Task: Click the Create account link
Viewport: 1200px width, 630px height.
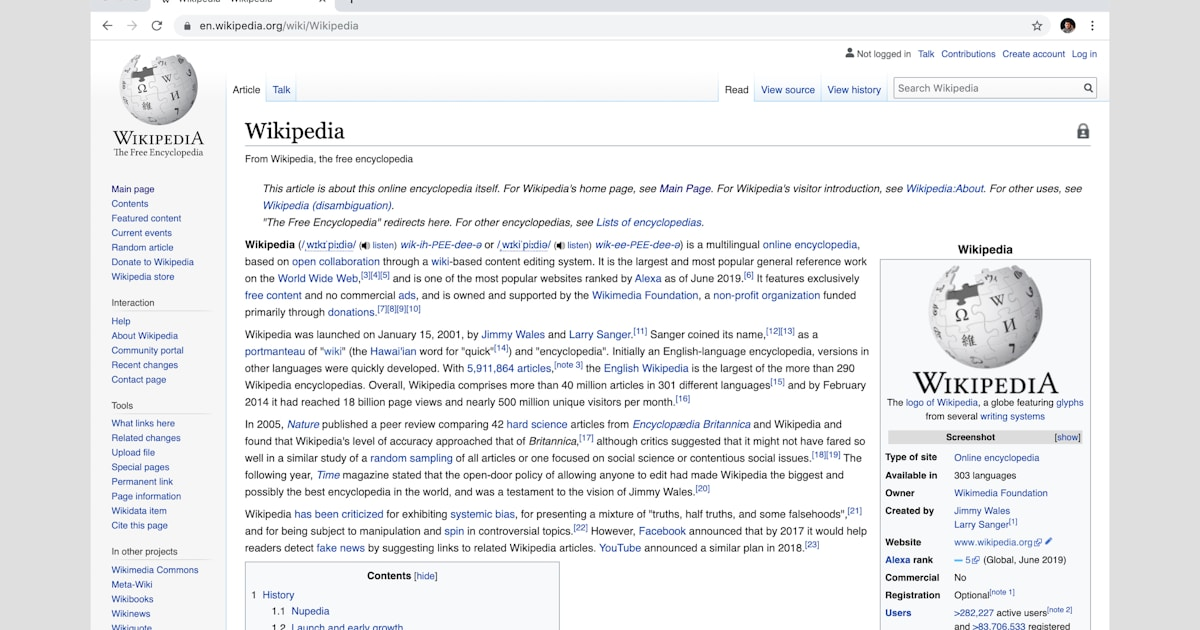Action: 1032,54
